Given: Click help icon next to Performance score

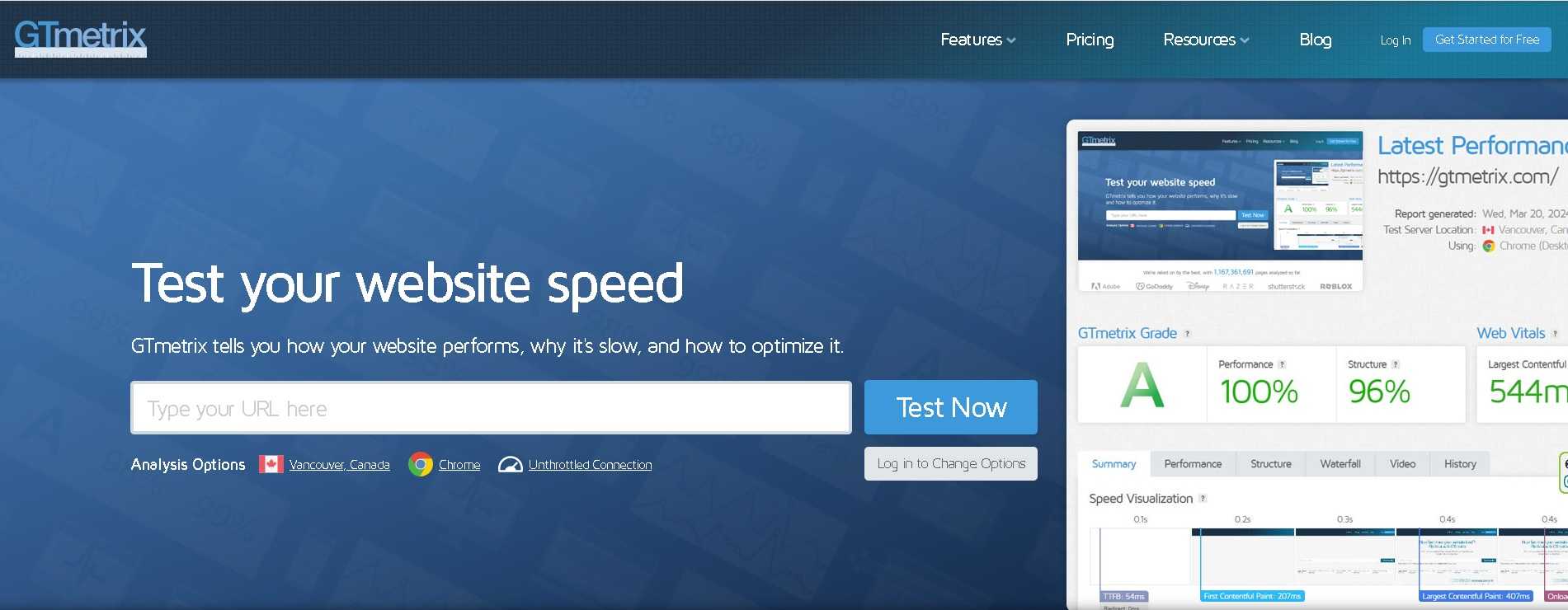Looking at the screenshot, I should point(1282,364).
